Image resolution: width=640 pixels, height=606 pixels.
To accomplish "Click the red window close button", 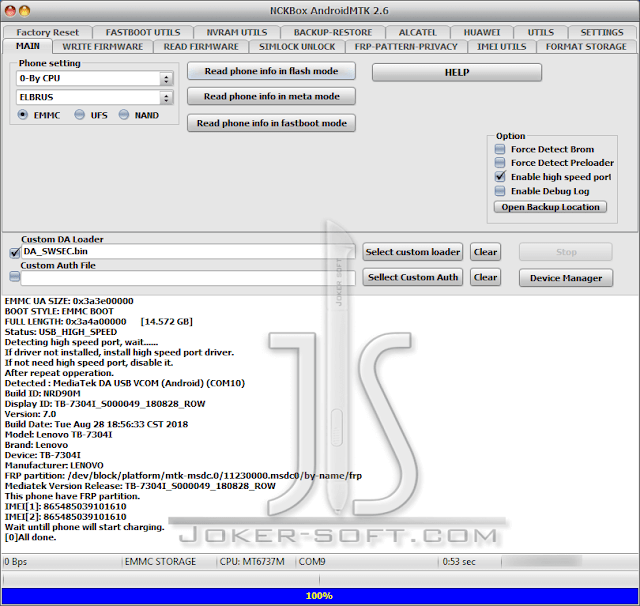I will pyautogui.click(x=10, y=11).
